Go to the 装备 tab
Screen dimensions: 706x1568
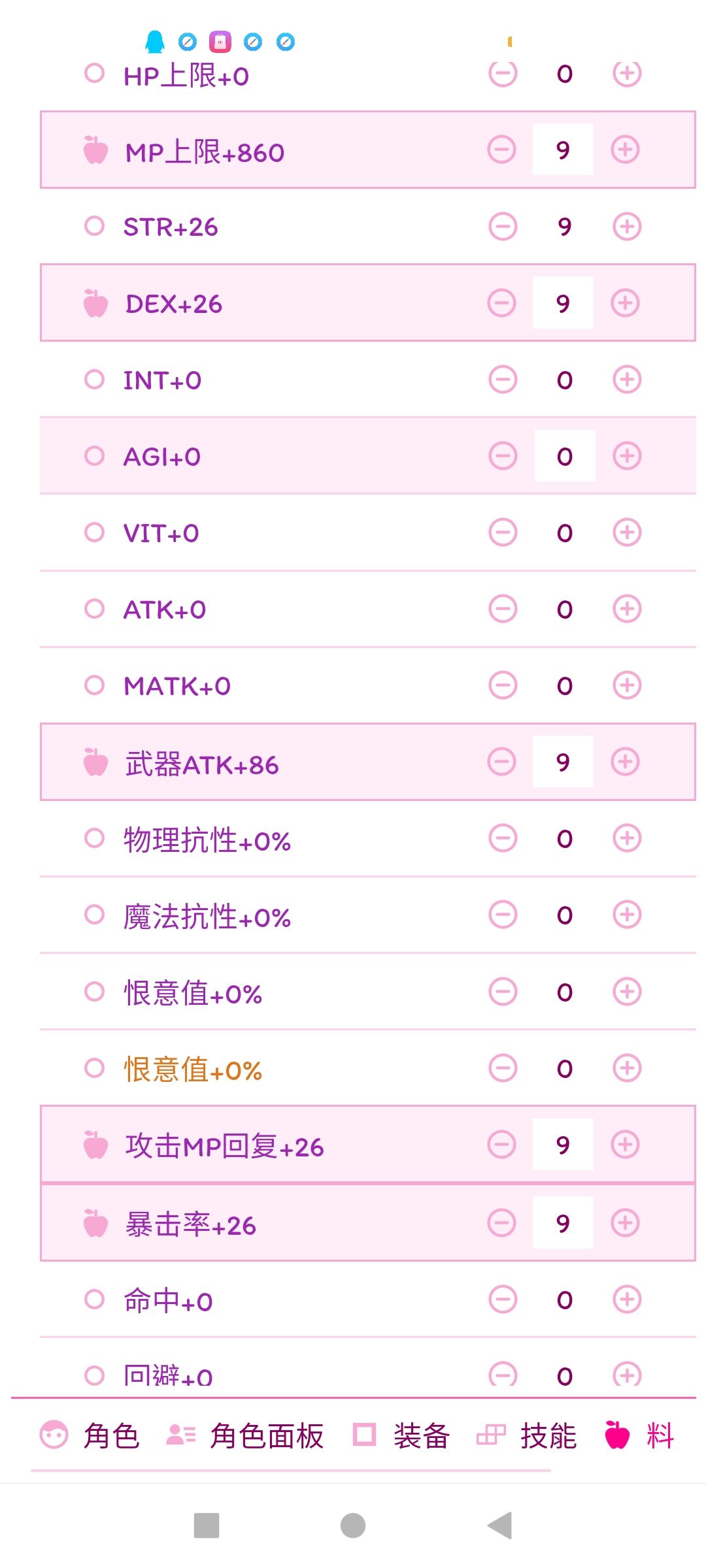(401, 1435)
